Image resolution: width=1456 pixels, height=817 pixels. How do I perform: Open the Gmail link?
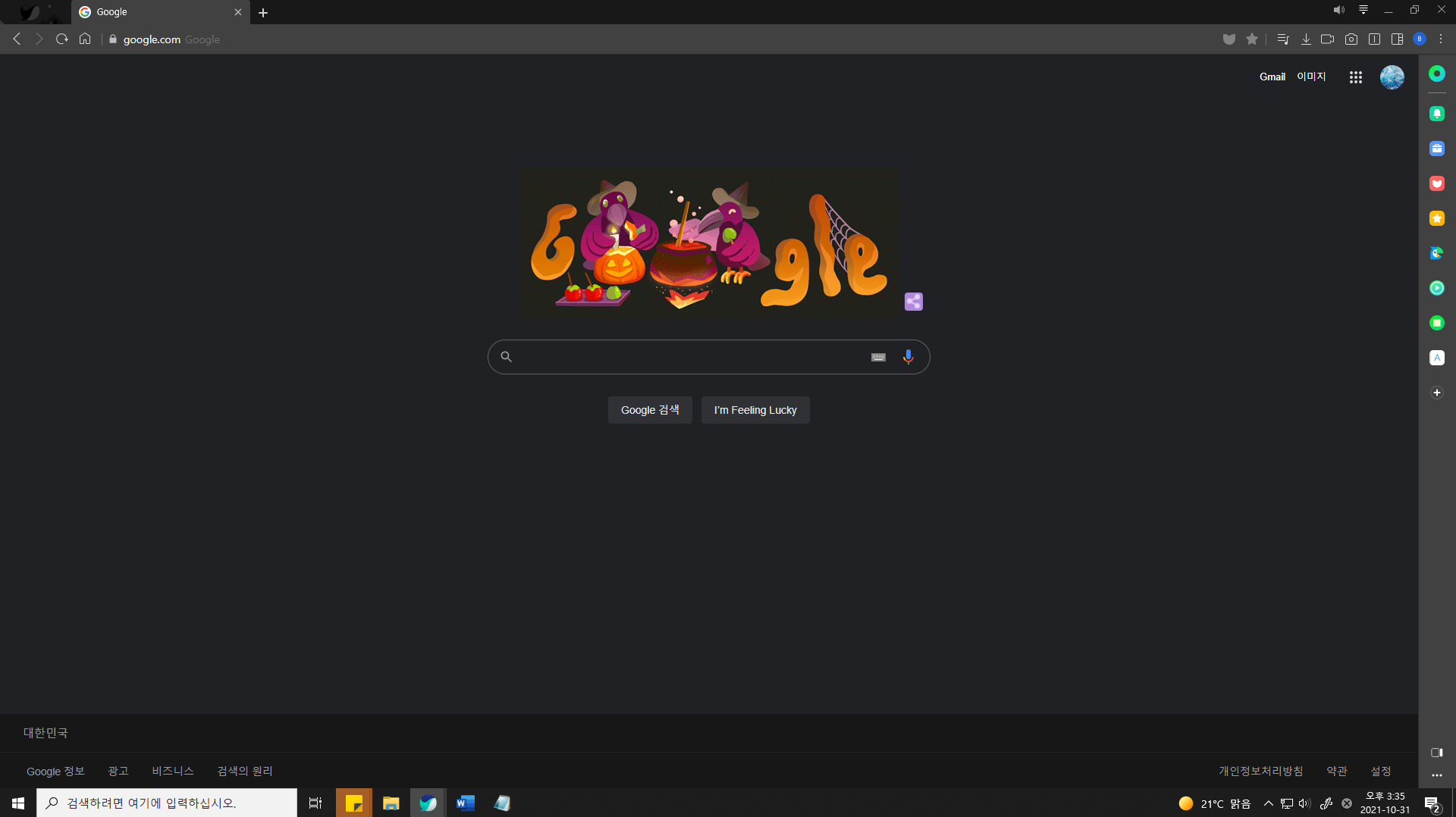(x=1272, y=77)
